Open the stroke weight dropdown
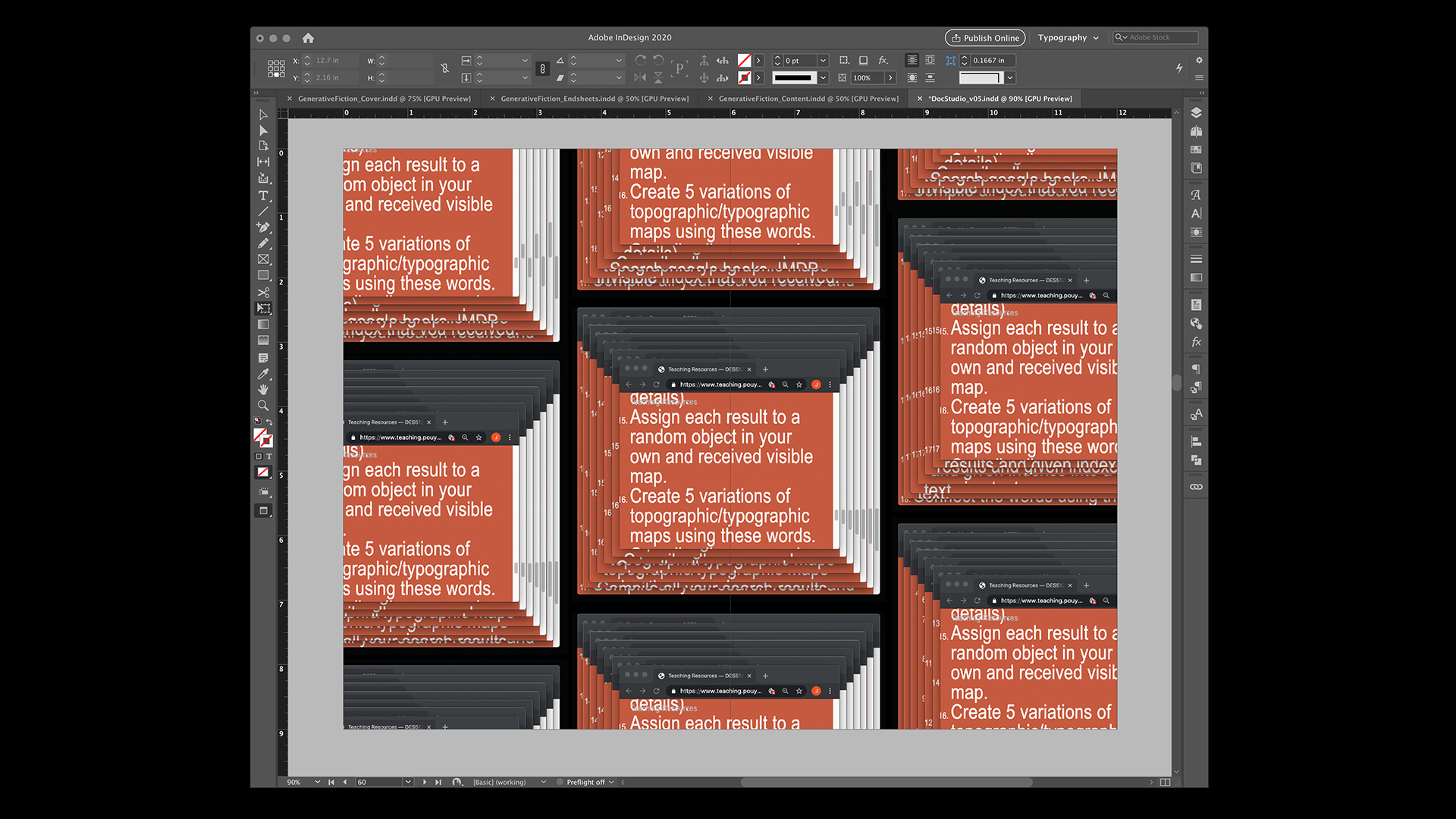The height and width of the screenshot is (819, 1456). 823,60
